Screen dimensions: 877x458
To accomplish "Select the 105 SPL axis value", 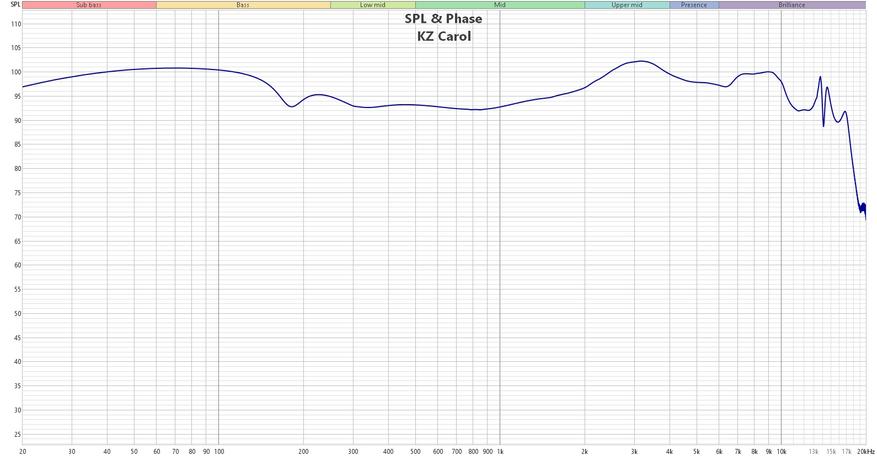I will pos(16,48).
